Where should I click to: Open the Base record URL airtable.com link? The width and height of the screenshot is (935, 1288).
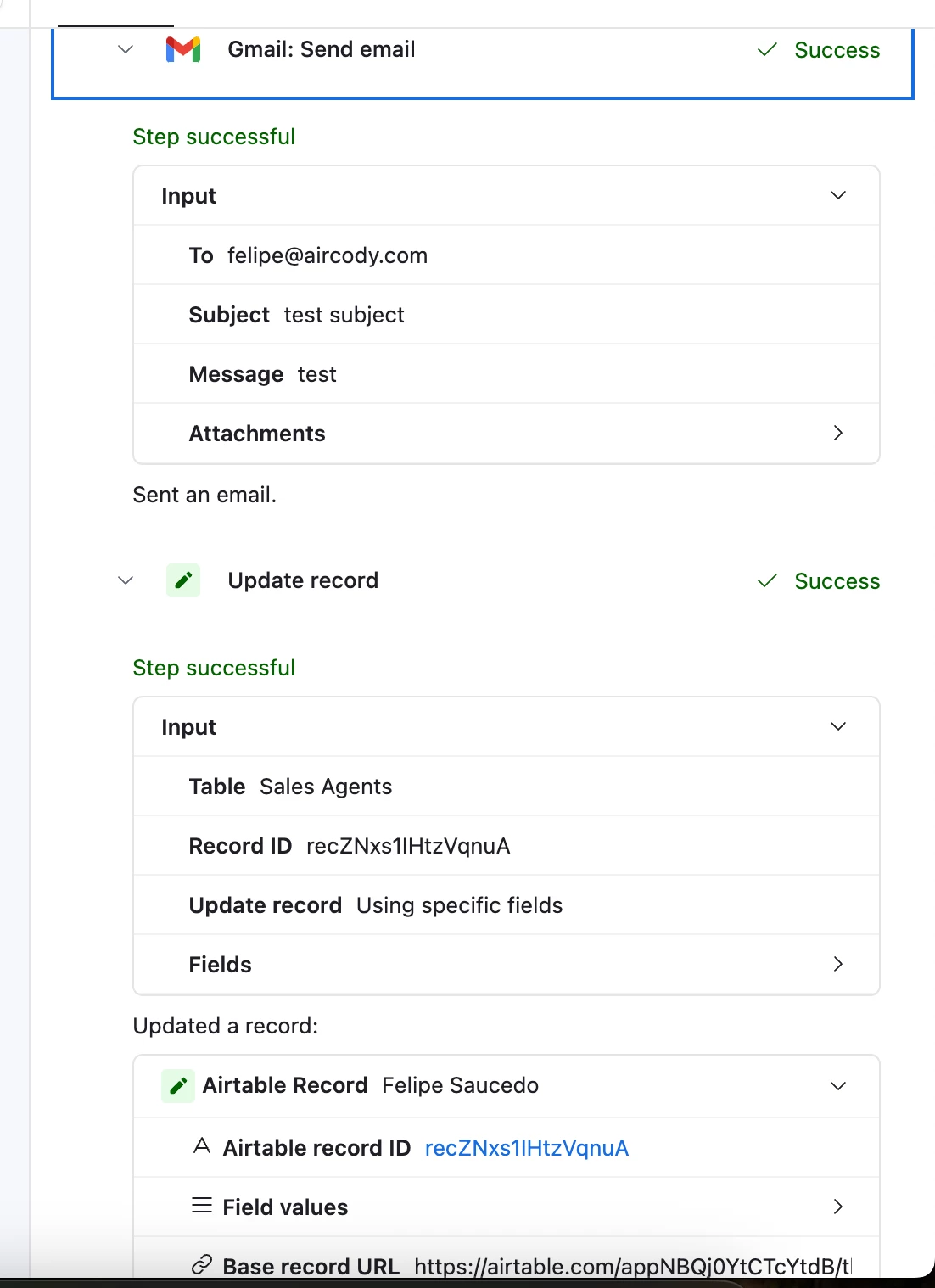tap(633, 1266)
